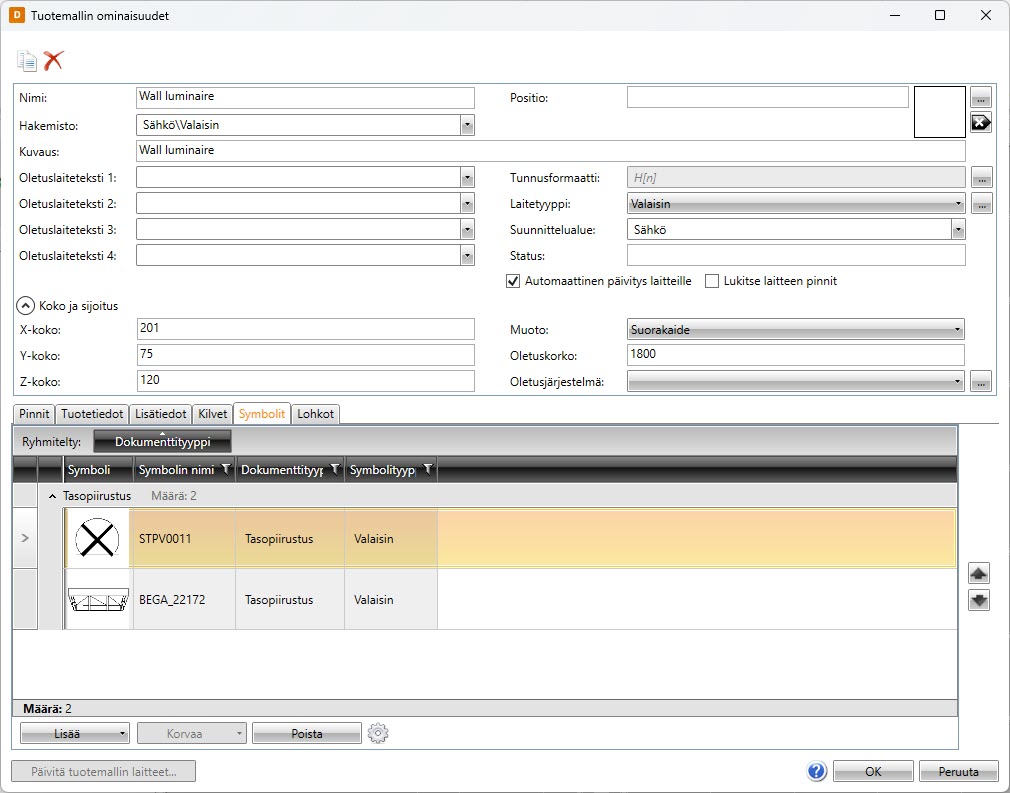Select the BEGA_22172 symbol thumbnail
Screen dimensions: 1010x793
pos(99,600)
